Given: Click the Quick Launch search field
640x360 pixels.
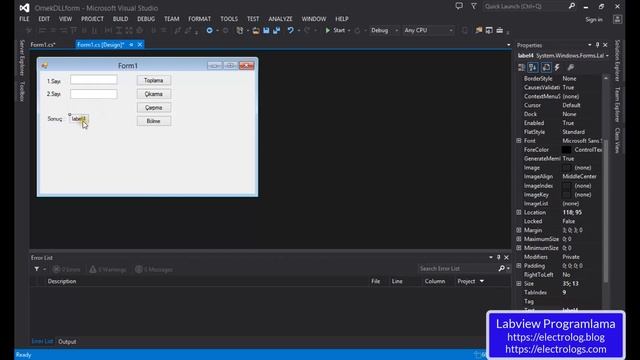Looking at the screenshot, I should [525, 6].
